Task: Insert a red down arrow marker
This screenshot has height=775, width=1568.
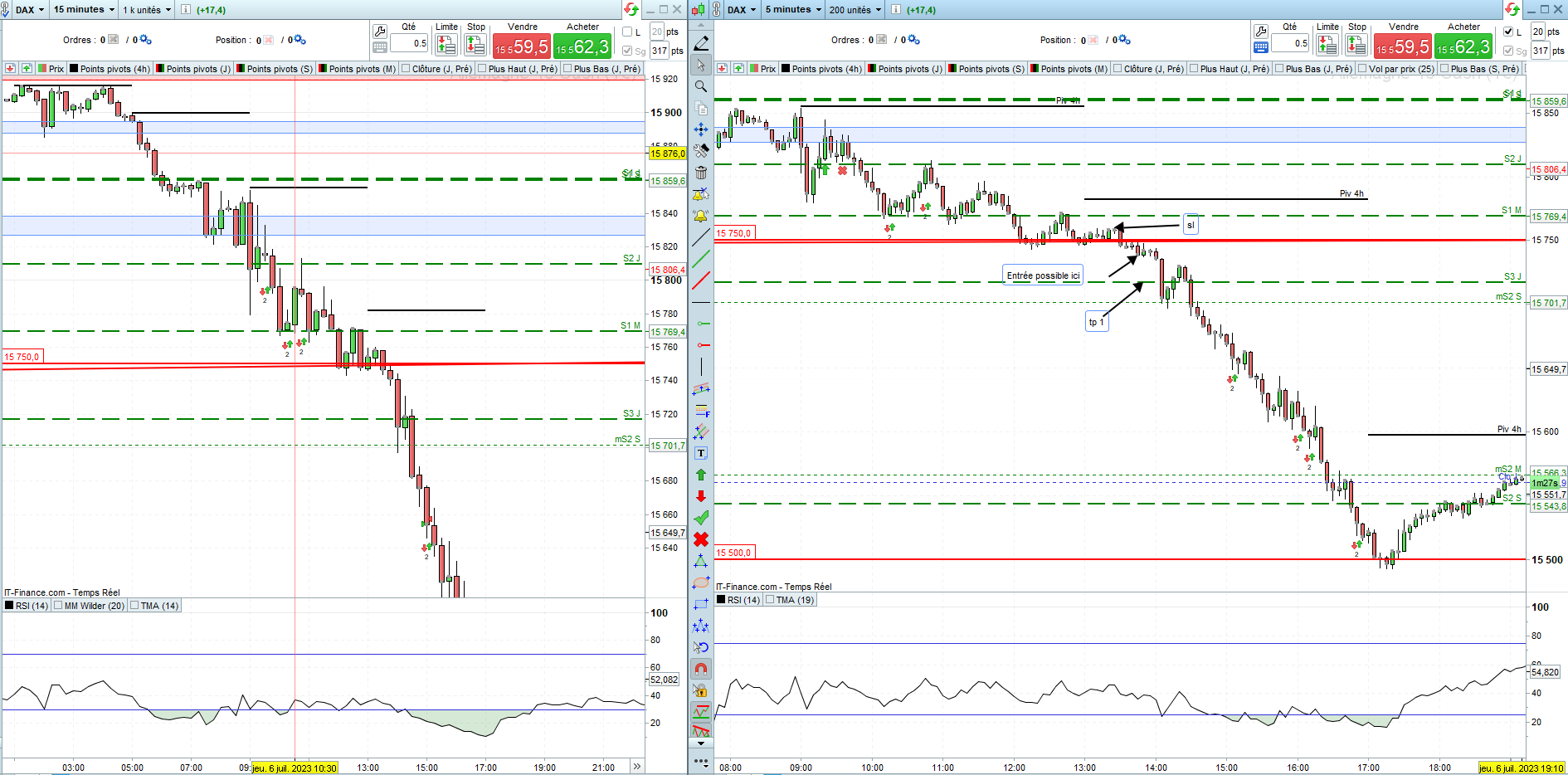Action: [701, 496]
